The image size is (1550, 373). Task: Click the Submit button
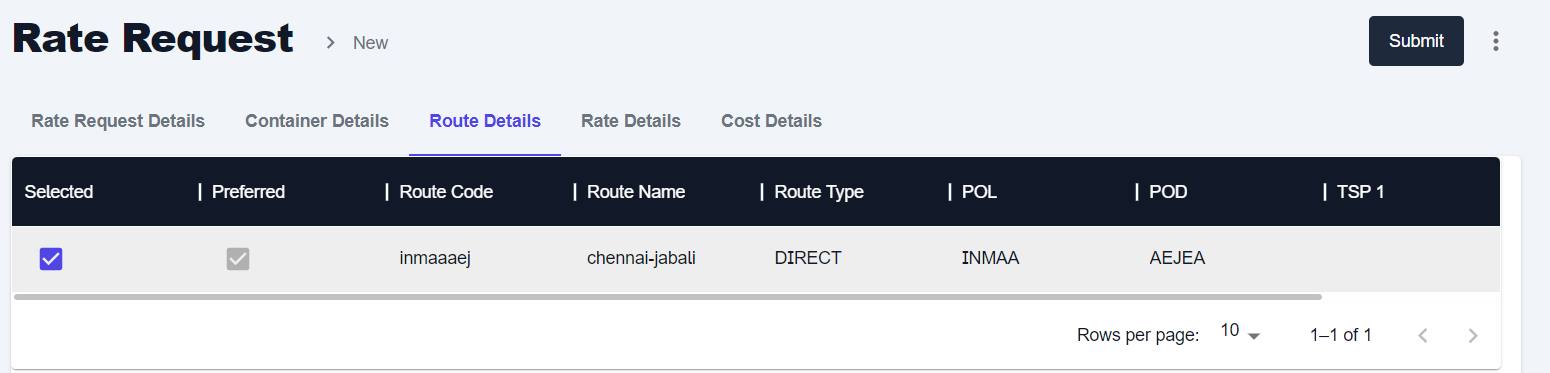tap(1416, 41)
